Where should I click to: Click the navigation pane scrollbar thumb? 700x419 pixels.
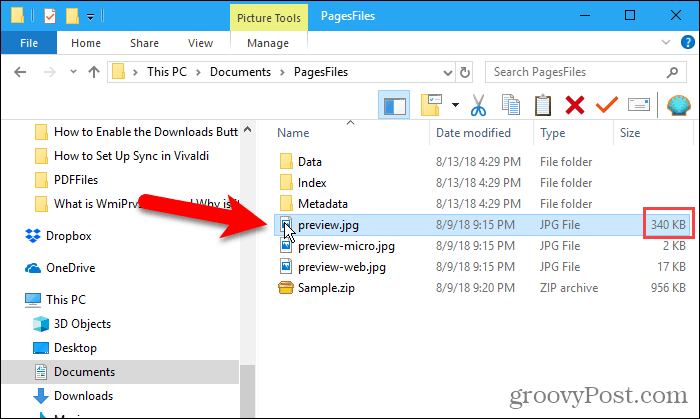click(247, 391)
